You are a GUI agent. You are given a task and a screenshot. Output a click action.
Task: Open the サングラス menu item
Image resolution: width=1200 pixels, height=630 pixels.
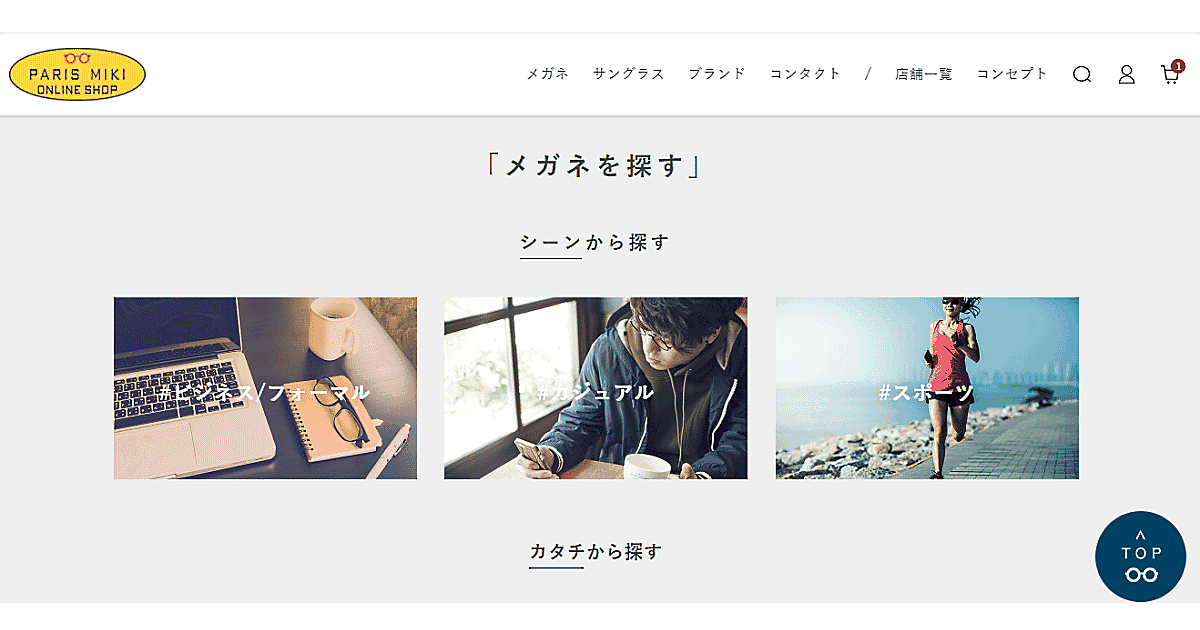coord(628,74)
